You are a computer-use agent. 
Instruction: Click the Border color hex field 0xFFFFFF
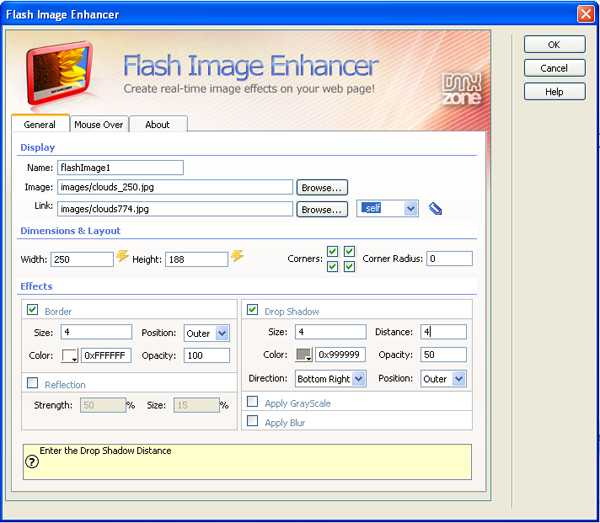pyautogui.click(x=106, y=355)
